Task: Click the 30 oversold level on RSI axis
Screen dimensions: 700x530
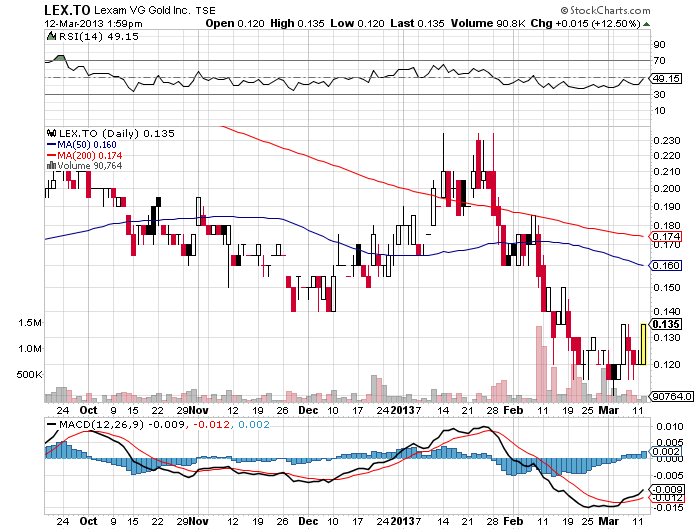Action: point(659,94)
